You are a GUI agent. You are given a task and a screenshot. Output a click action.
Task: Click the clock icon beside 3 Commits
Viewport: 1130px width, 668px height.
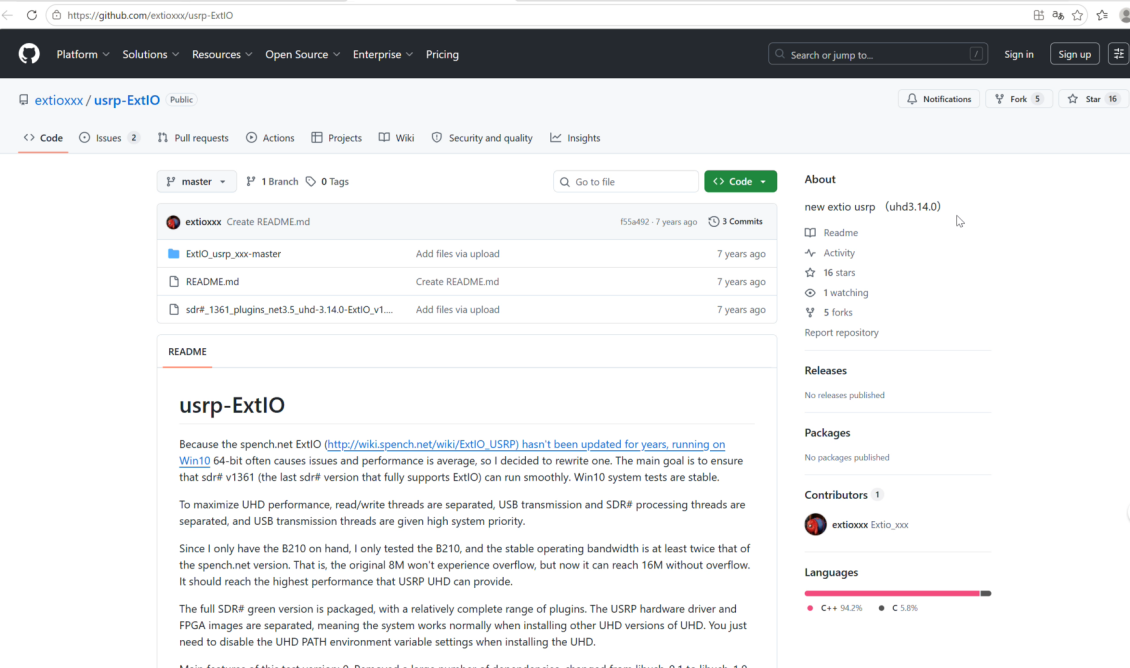pyautogui.click(x=713, y=222)
